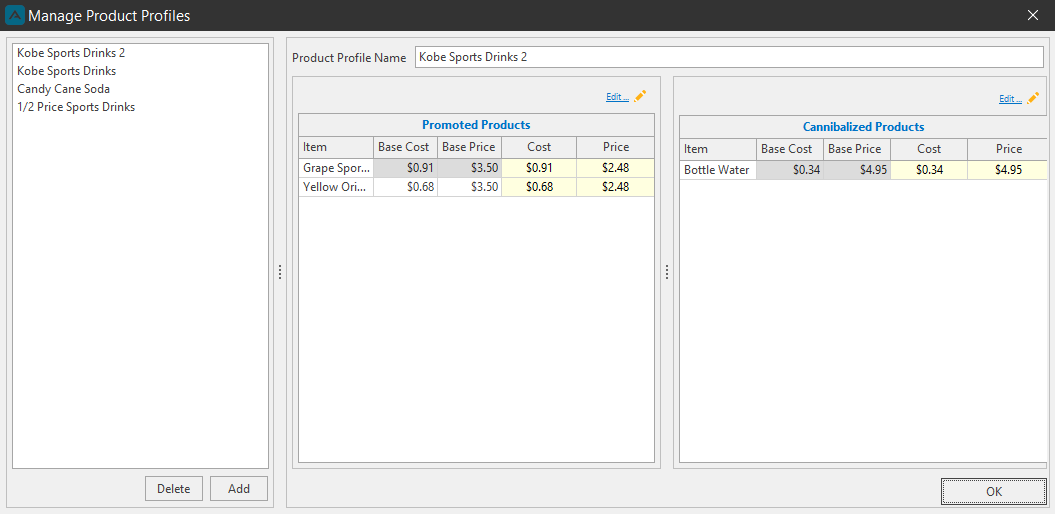The height and width of the screenshot is (514, 1055).
Task: Select Kobe Sports Drinks 2 profile in list
Action: coord(141,52)
